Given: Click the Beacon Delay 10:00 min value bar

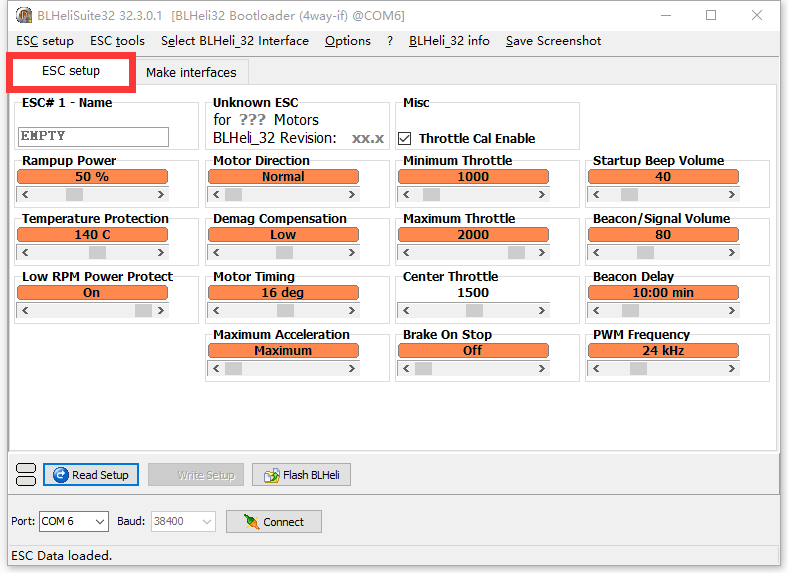Looking at the screenshot, I should click(663, 293).
